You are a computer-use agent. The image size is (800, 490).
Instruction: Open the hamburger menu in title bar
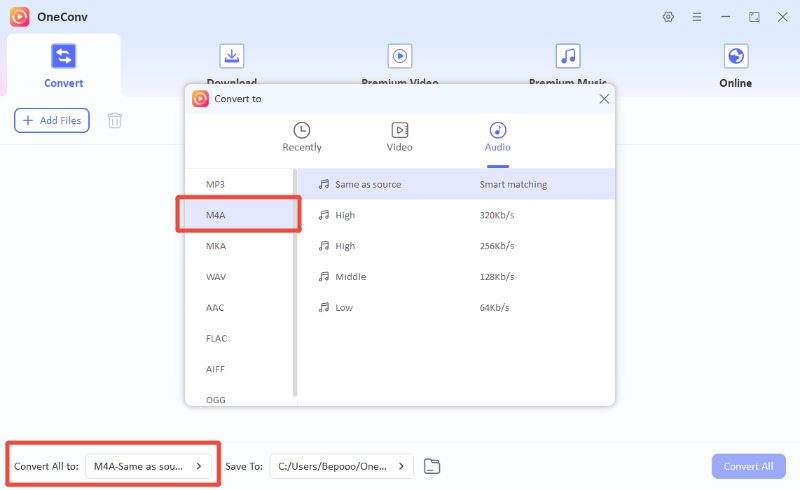696,17
